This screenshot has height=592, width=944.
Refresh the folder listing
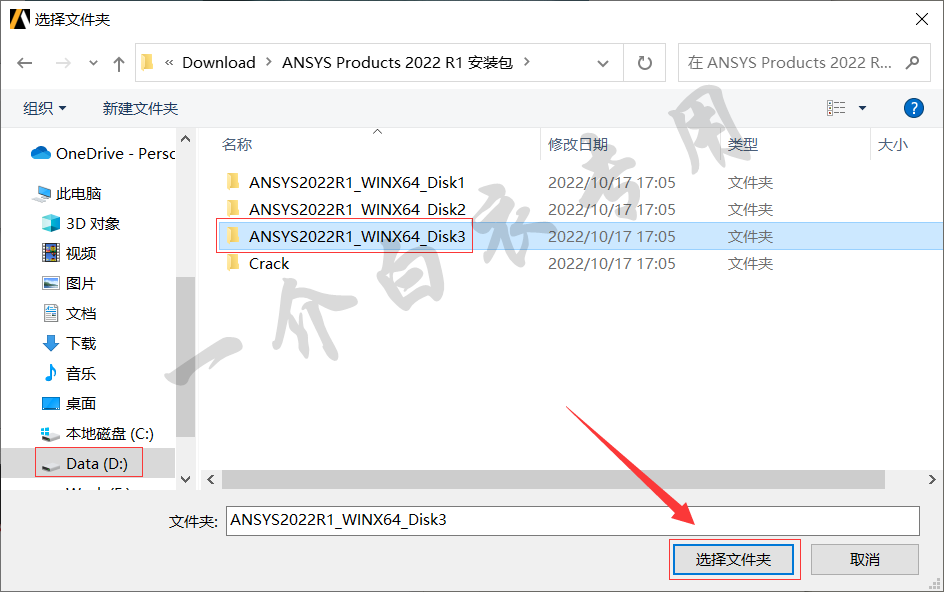click(x=644, y=63)
